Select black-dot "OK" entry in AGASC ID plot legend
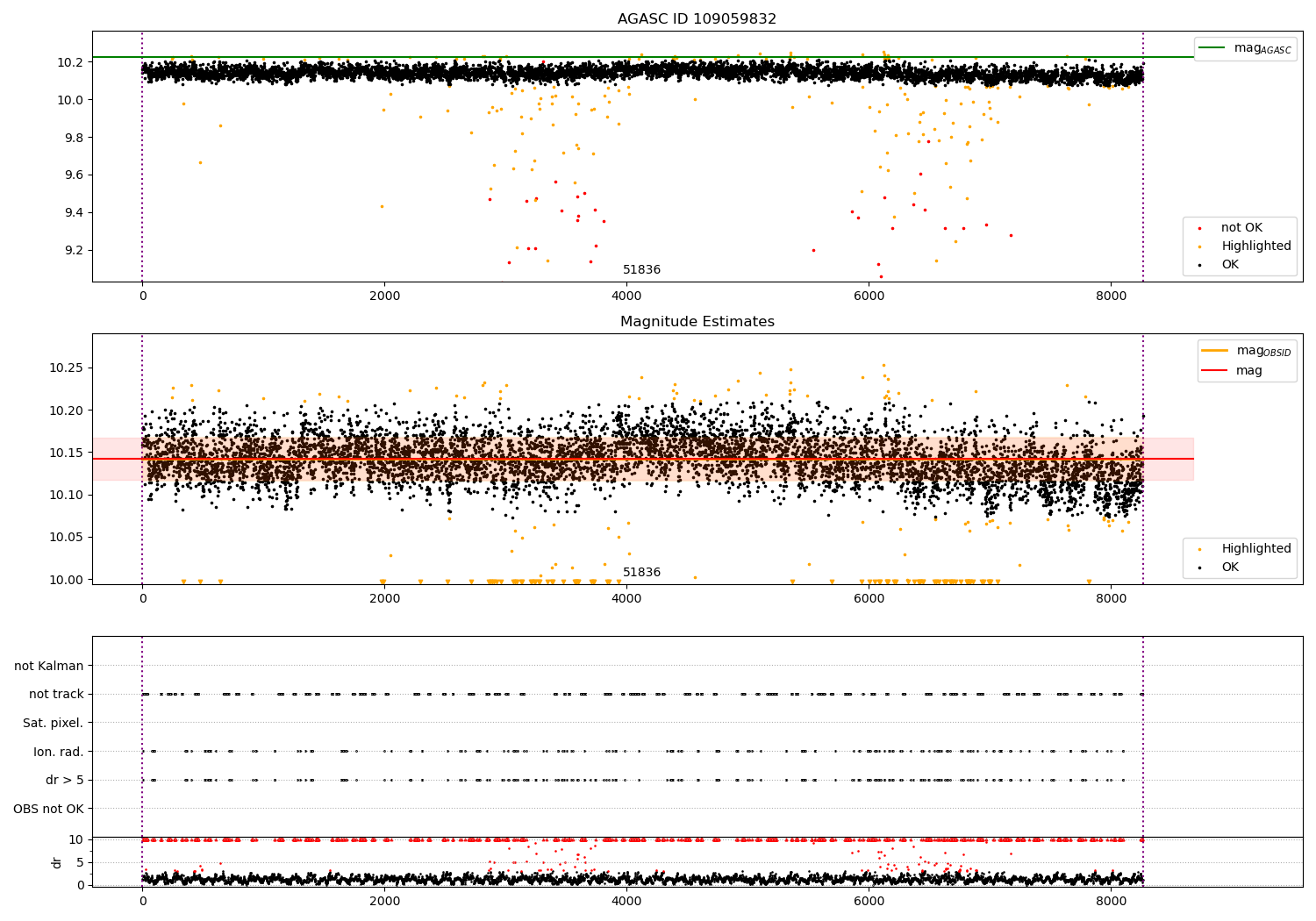The image size is (1316, 921). (x=1218, y=265)
